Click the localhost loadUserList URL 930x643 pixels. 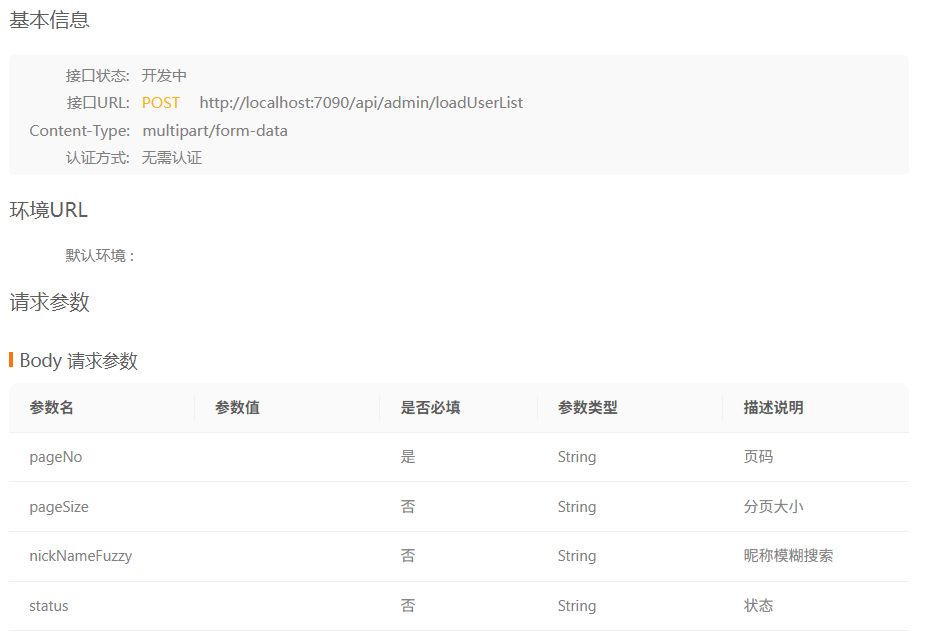(361, 103)
